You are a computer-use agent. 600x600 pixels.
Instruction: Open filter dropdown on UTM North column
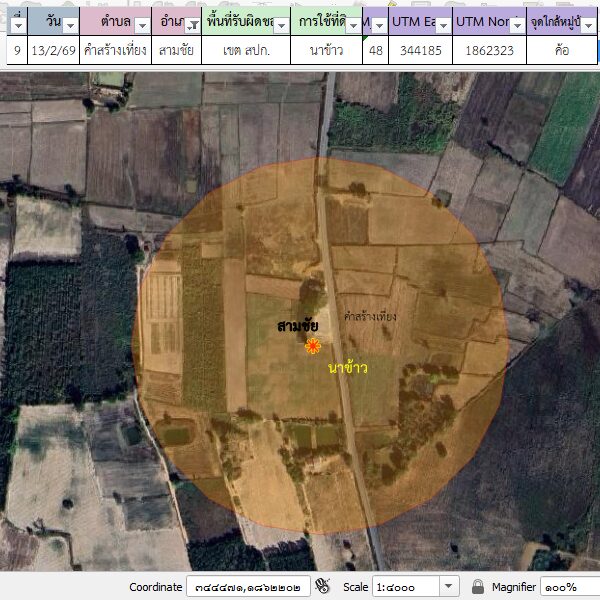[x=516, y=26]
